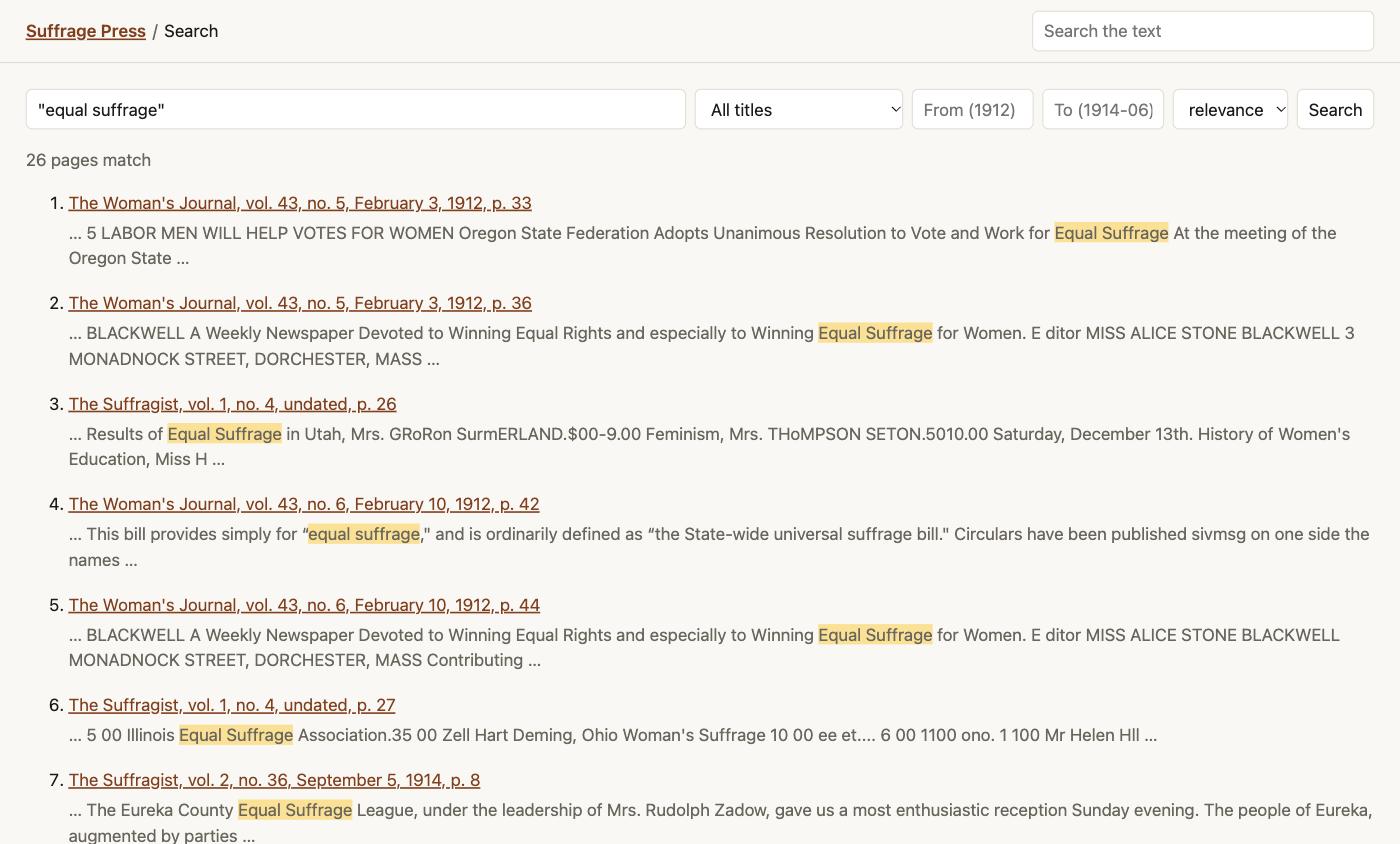Click the To (1914-06) date field

[1103, 109]
